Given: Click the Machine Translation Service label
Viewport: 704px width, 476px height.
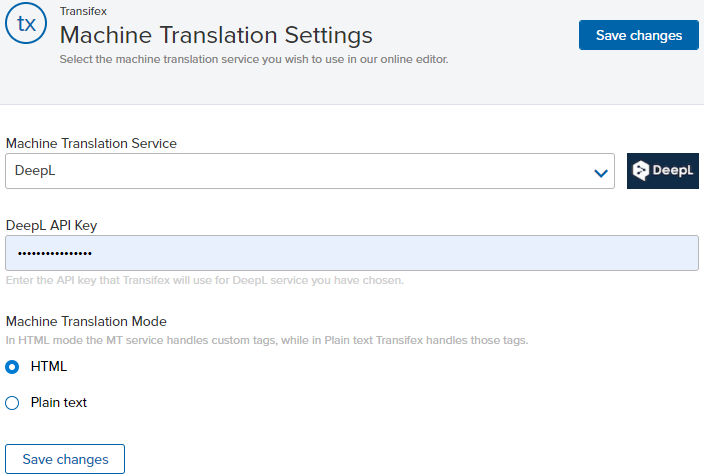Looking at the screenshot, I should 91,143.
